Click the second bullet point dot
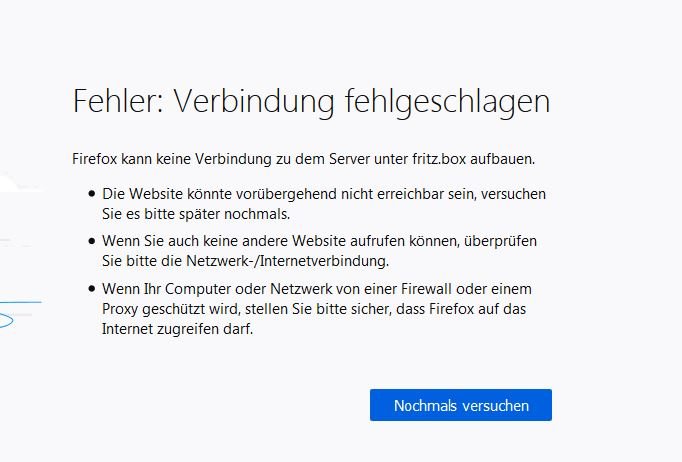The image size is (682, 462). tap(91, 242)
